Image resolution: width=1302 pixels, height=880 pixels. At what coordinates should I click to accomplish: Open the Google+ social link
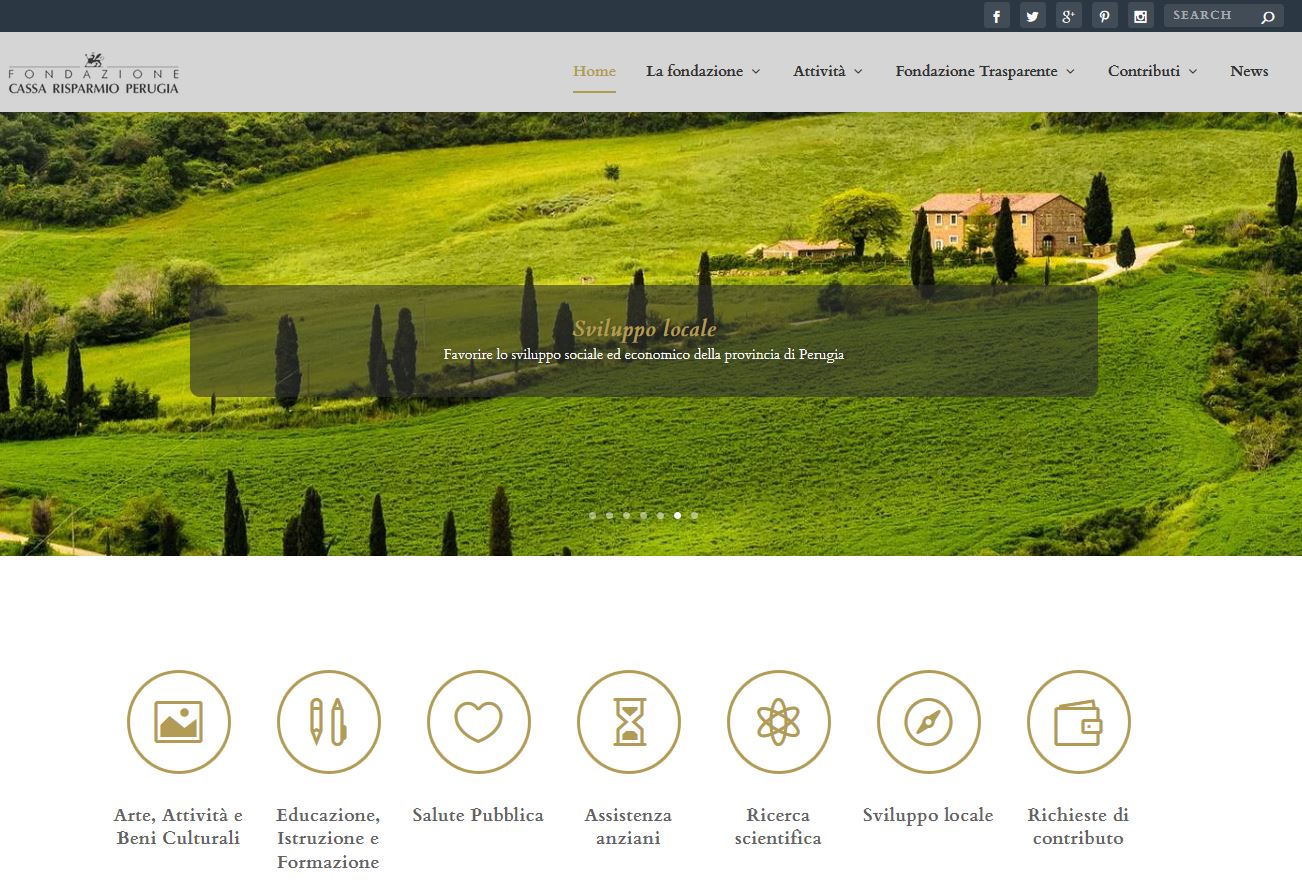1068,15
